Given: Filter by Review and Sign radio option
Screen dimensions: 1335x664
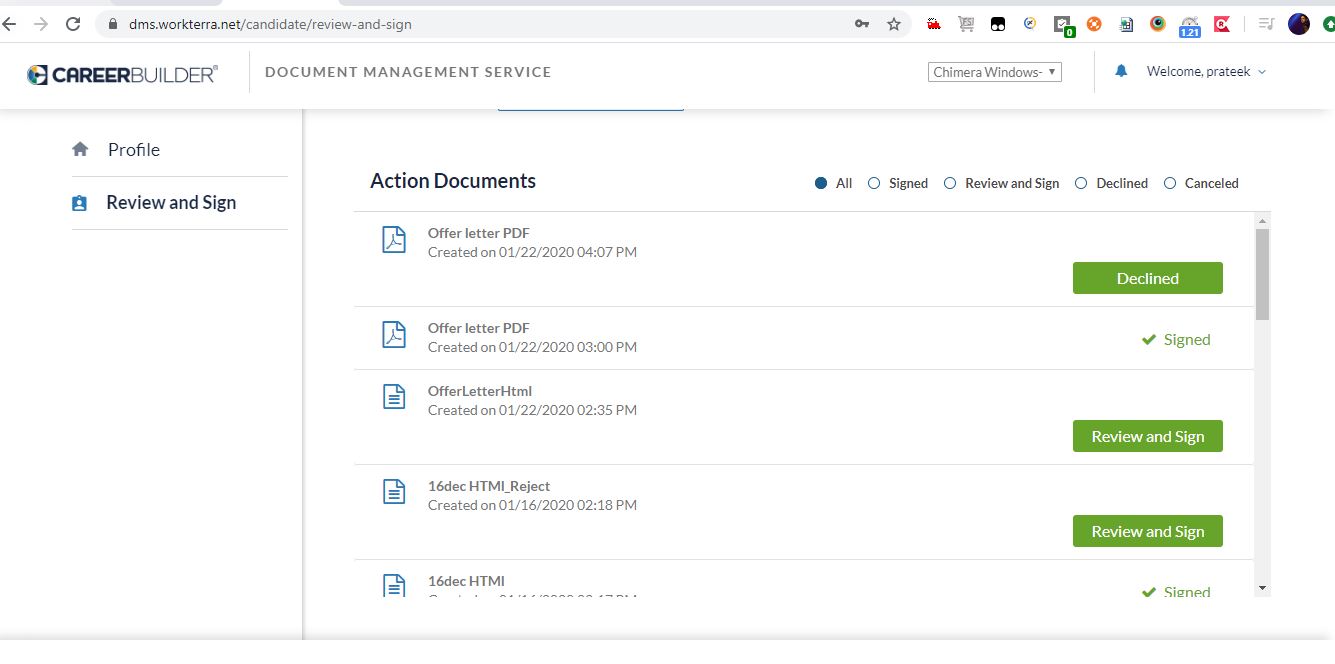Looking at the screenshot, I should click(x=950, y=183).
